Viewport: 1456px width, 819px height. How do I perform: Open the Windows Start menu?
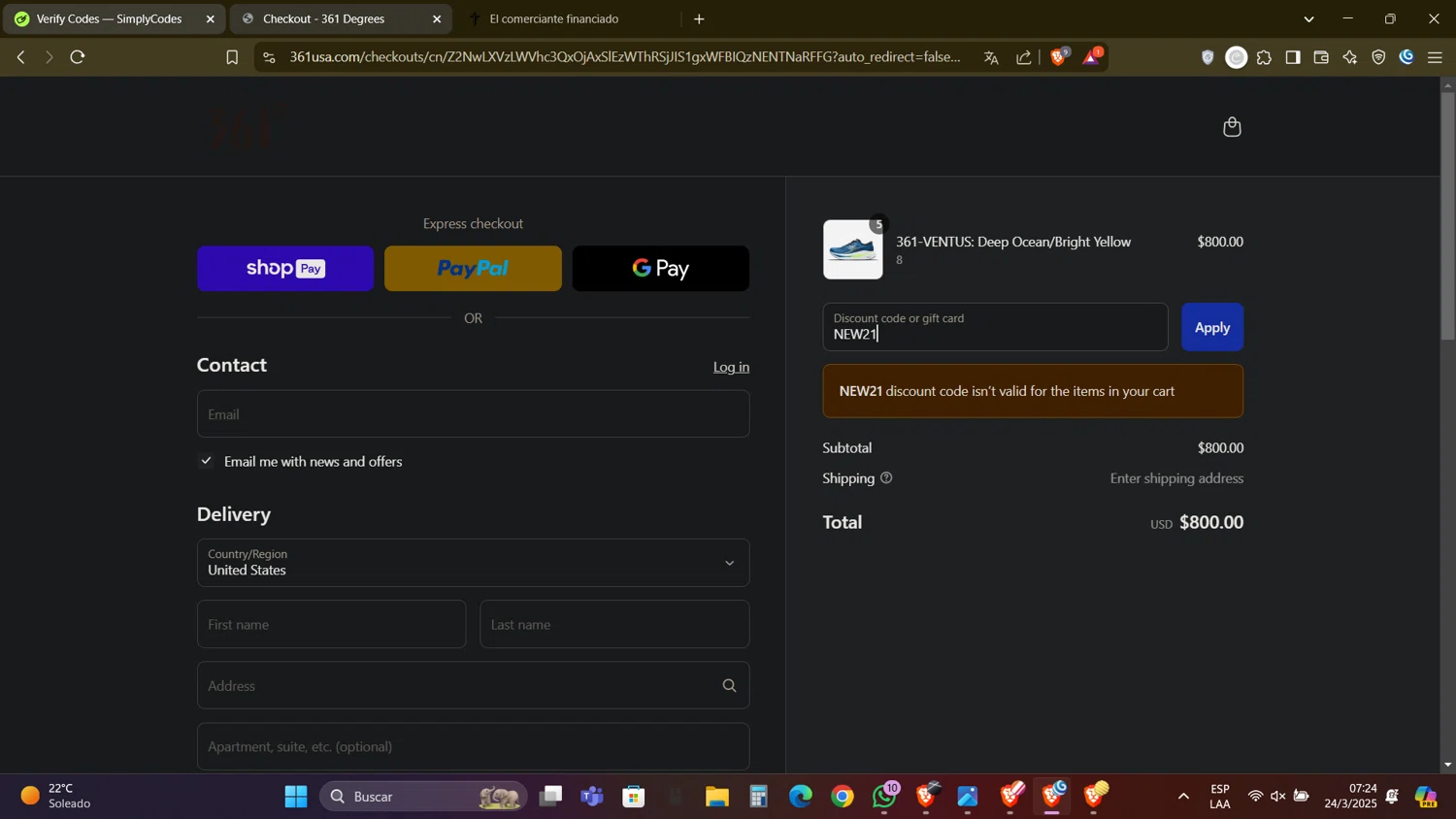pos(296,797)
